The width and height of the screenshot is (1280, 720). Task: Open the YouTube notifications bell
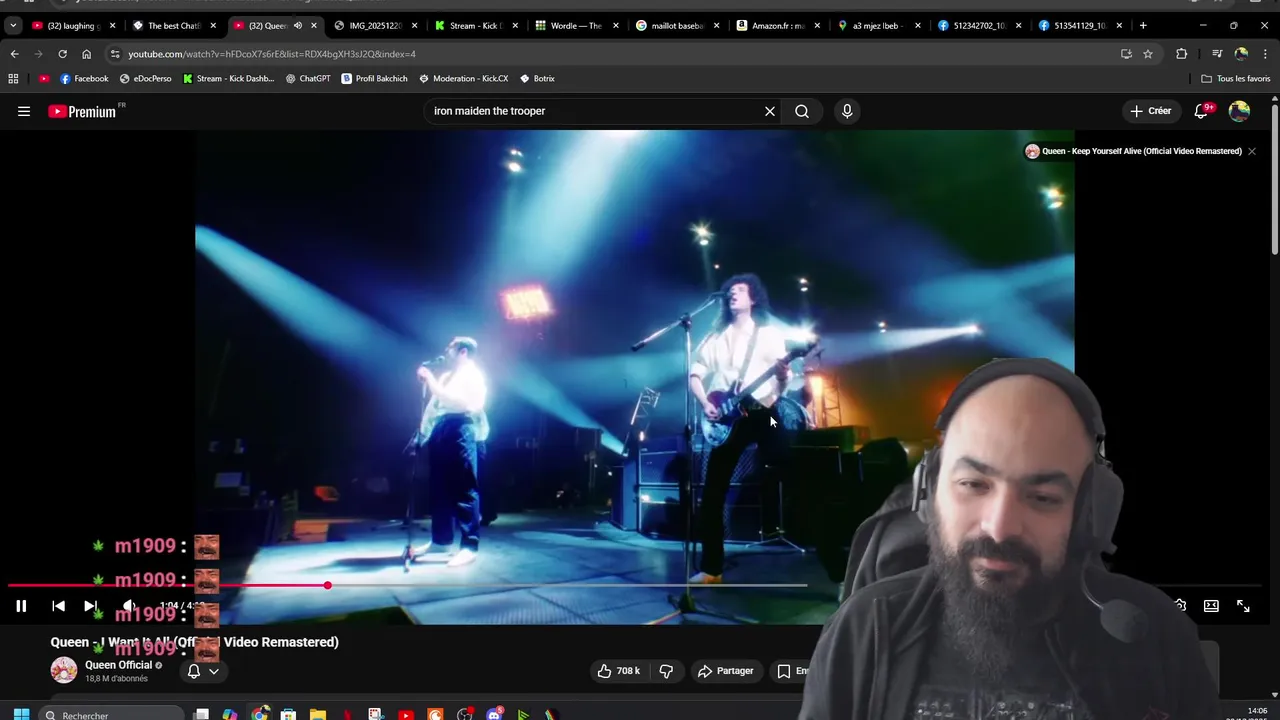pos(1201,111)
